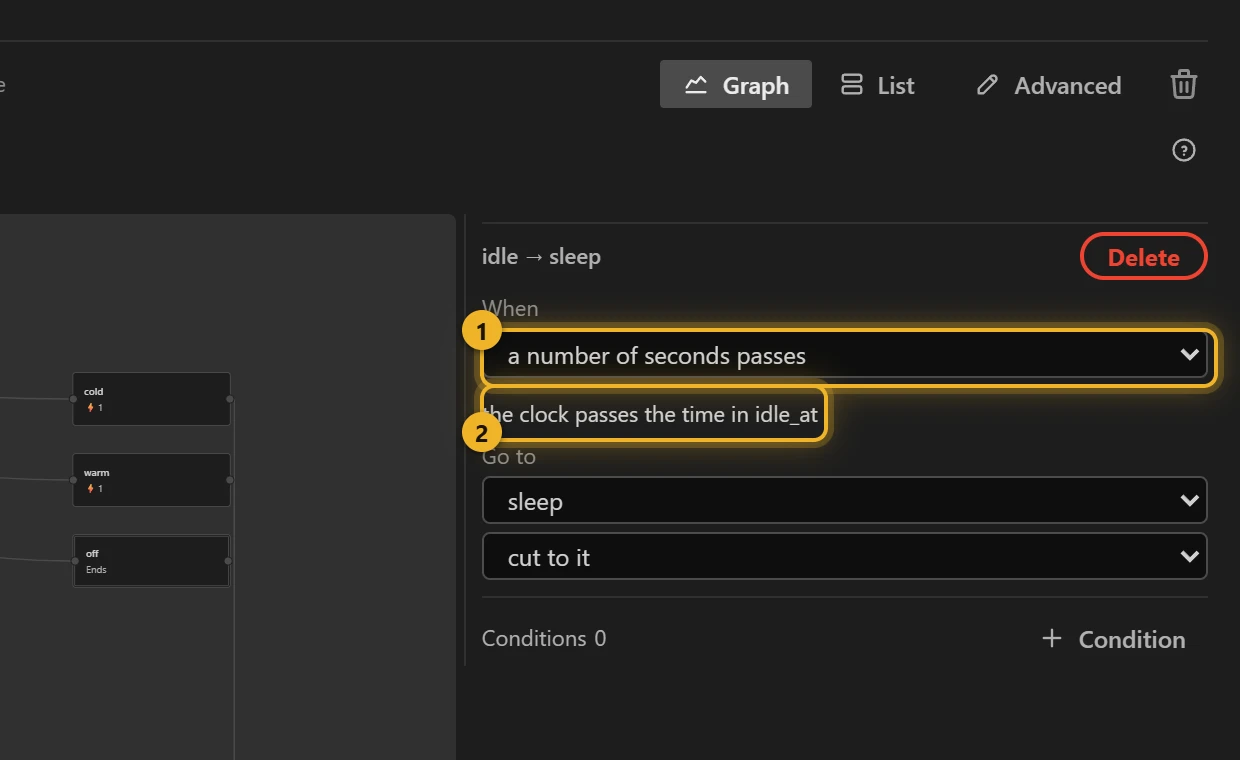The height and width of the screenshot is (760, 1240).
Task: Select the 'off' node in the graph
Action: coord(151,560)
